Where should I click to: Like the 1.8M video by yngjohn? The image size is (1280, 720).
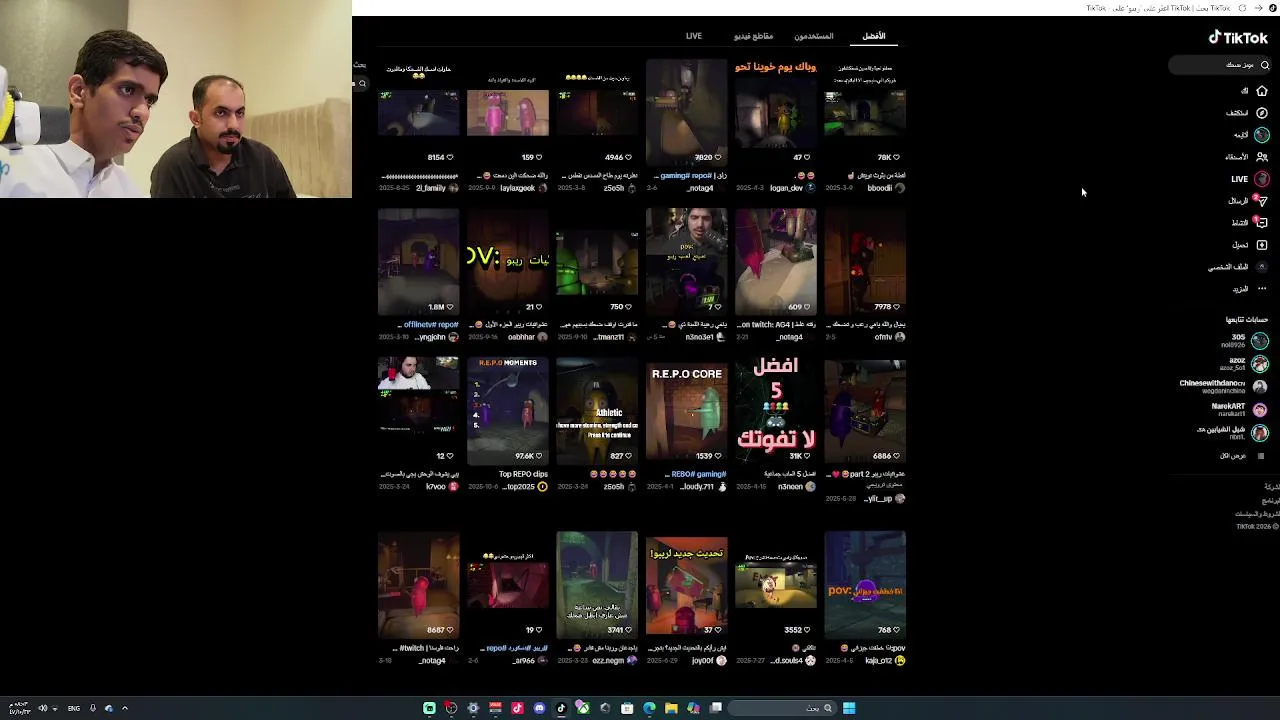(450, 307)
